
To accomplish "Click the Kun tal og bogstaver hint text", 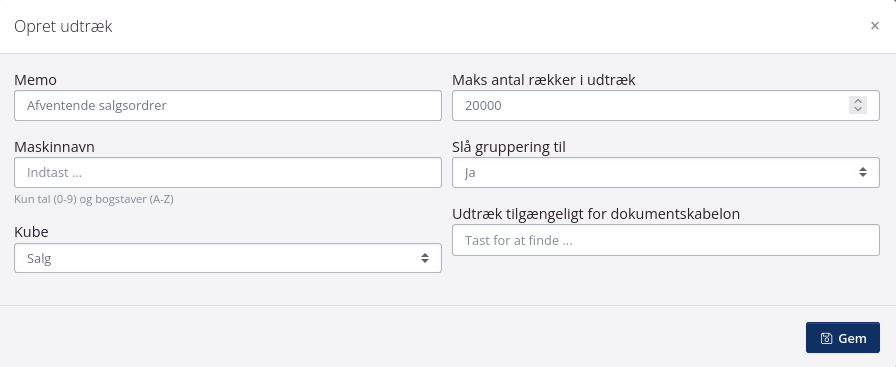I will (x=94, y=199).
